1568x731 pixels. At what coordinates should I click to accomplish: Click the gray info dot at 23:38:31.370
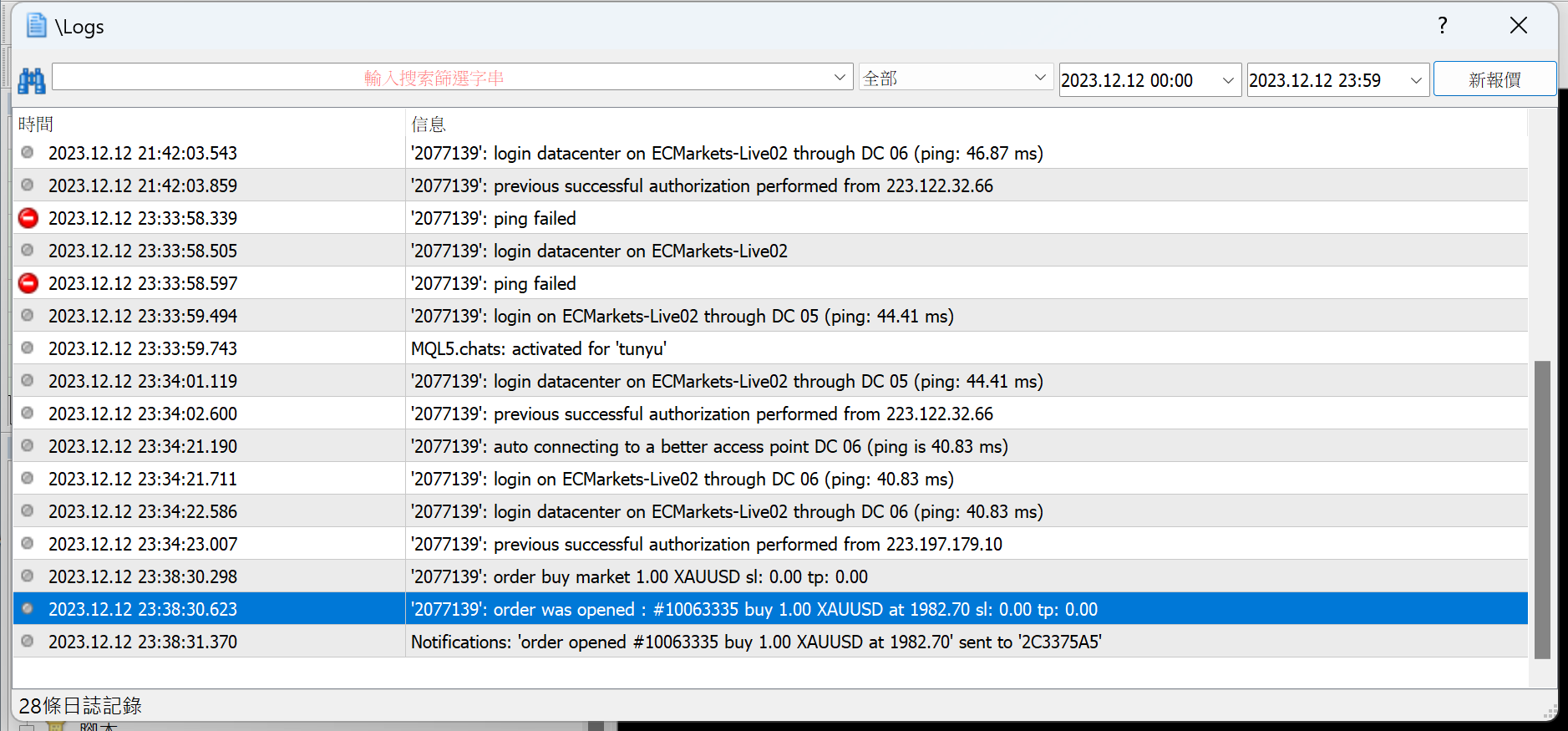[x=28, y=641]
